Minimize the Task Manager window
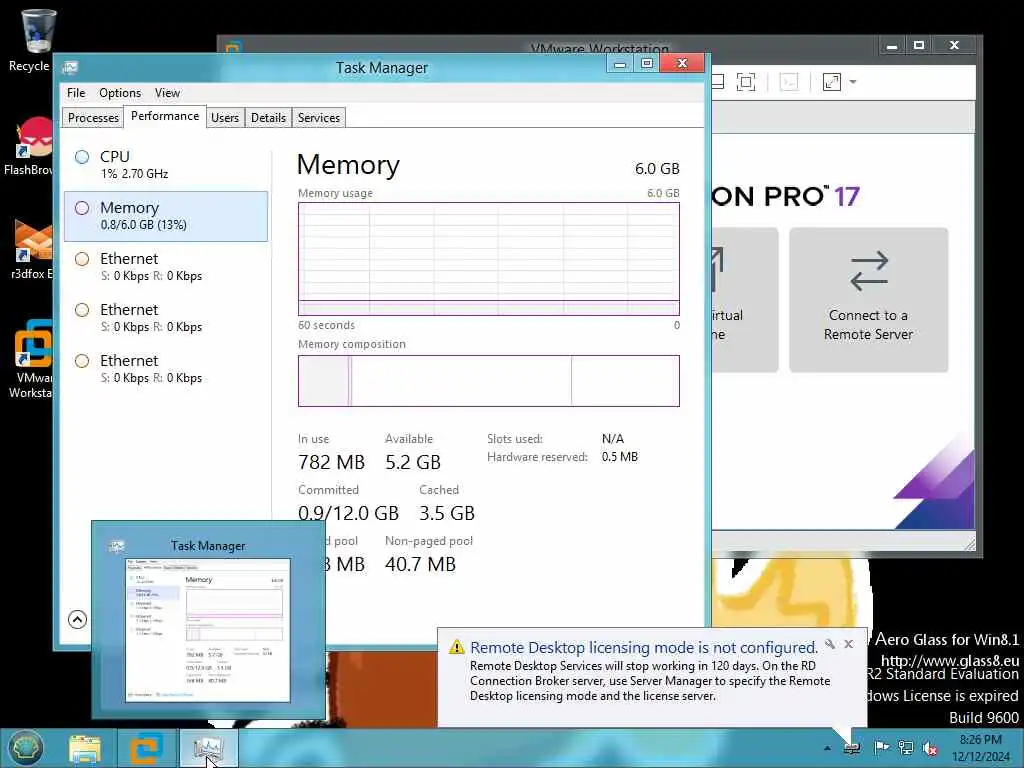This screenshot has height=768, width=1024. (x=620, y=64)
